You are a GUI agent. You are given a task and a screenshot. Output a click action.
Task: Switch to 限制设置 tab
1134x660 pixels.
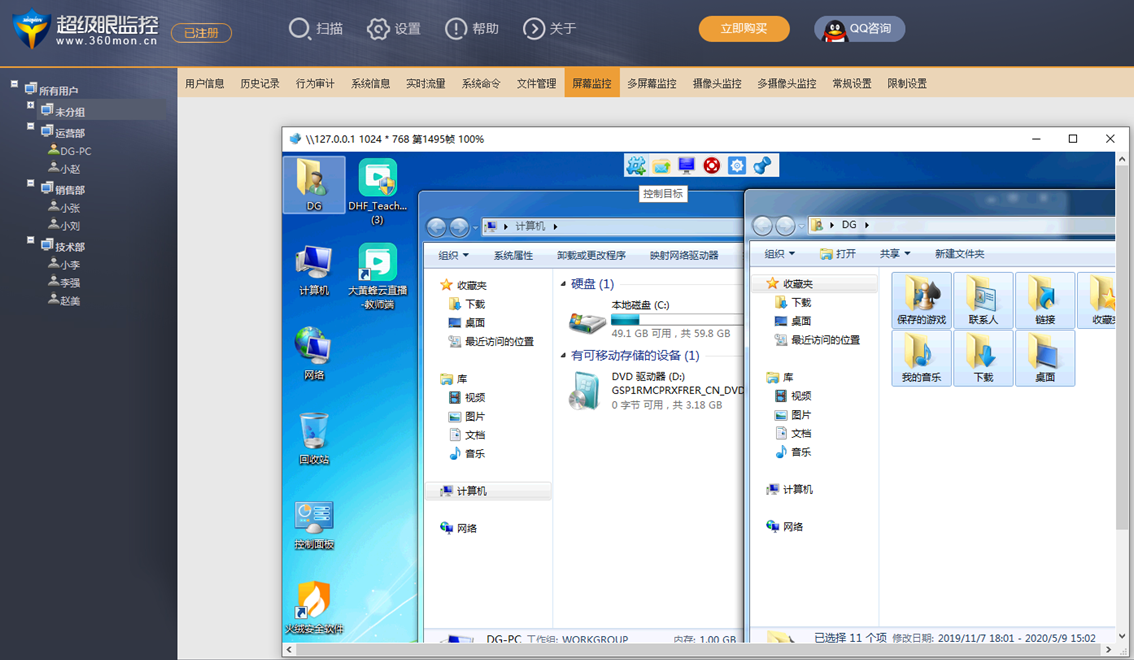907,83
